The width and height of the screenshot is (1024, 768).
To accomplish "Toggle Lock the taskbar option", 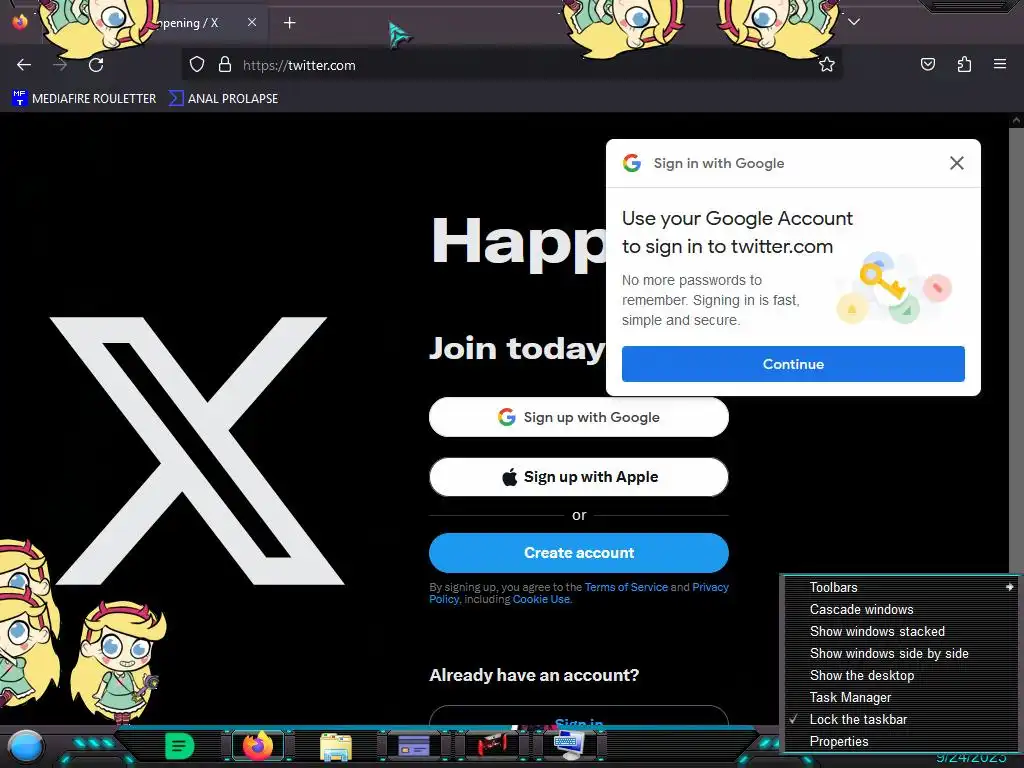I will [901, 719].
